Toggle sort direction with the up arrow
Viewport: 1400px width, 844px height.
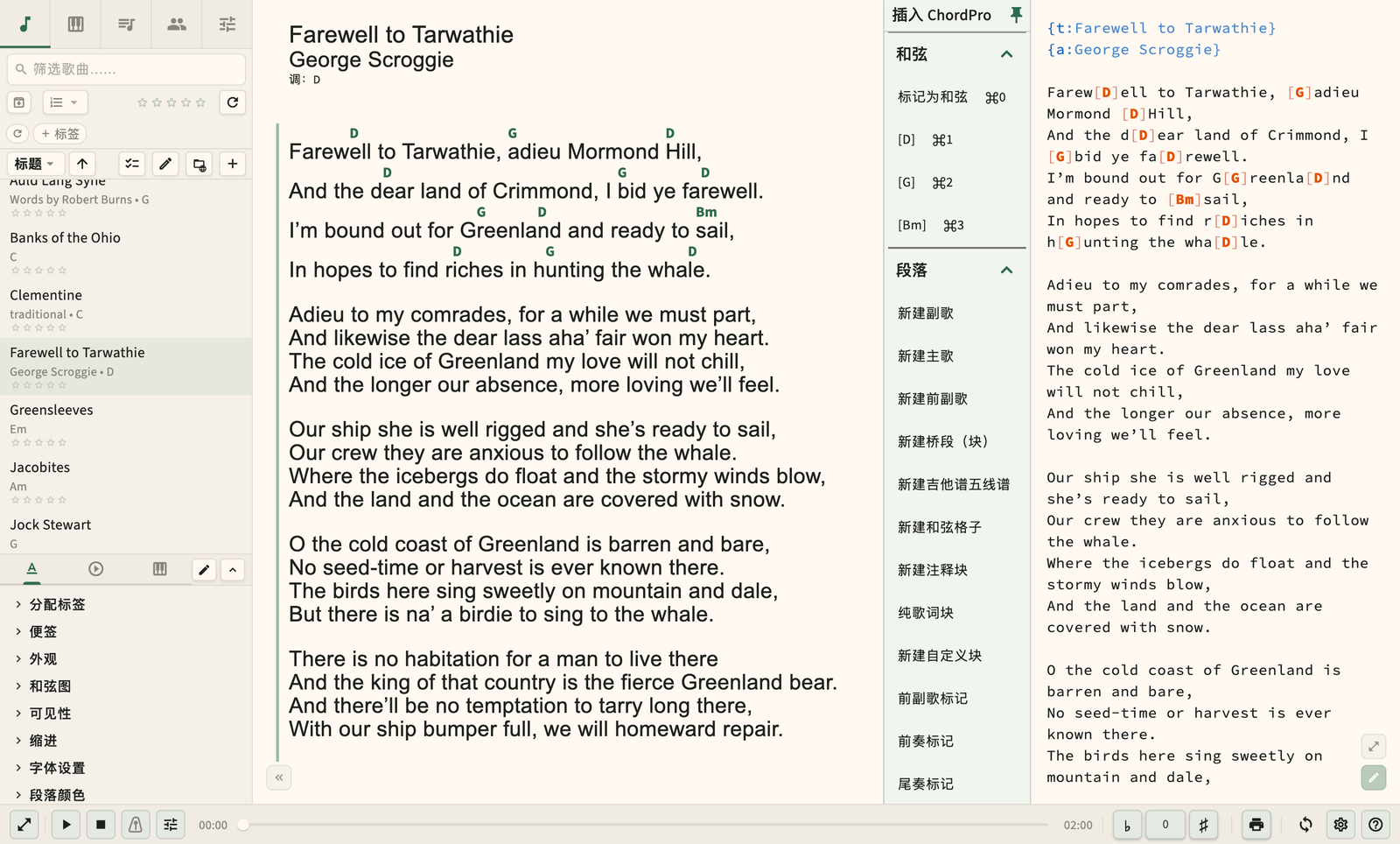82,164
